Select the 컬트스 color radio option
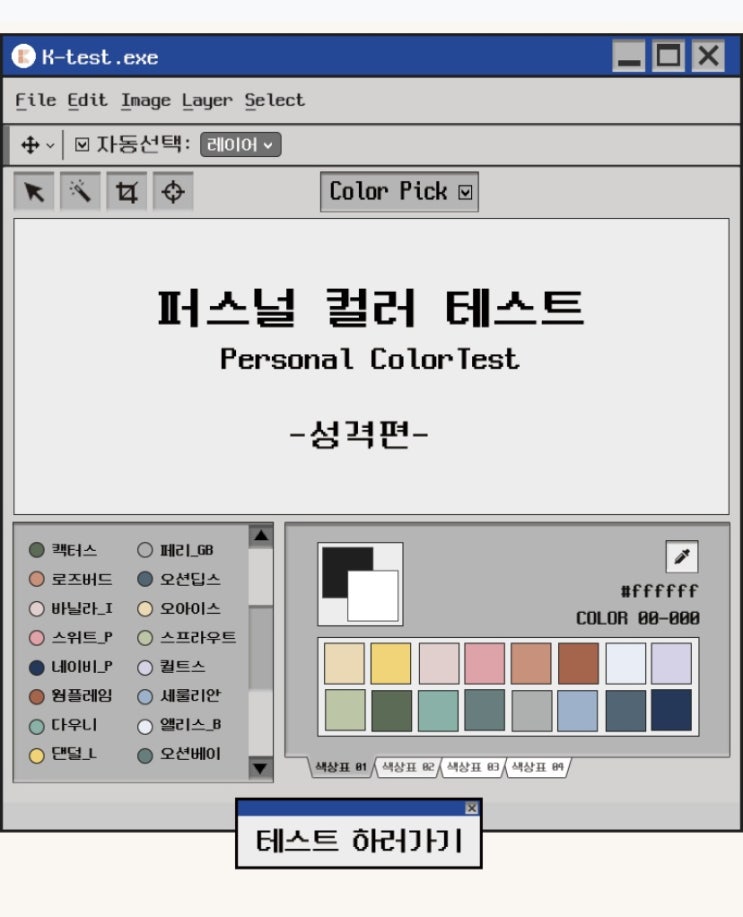 (145, 667)
